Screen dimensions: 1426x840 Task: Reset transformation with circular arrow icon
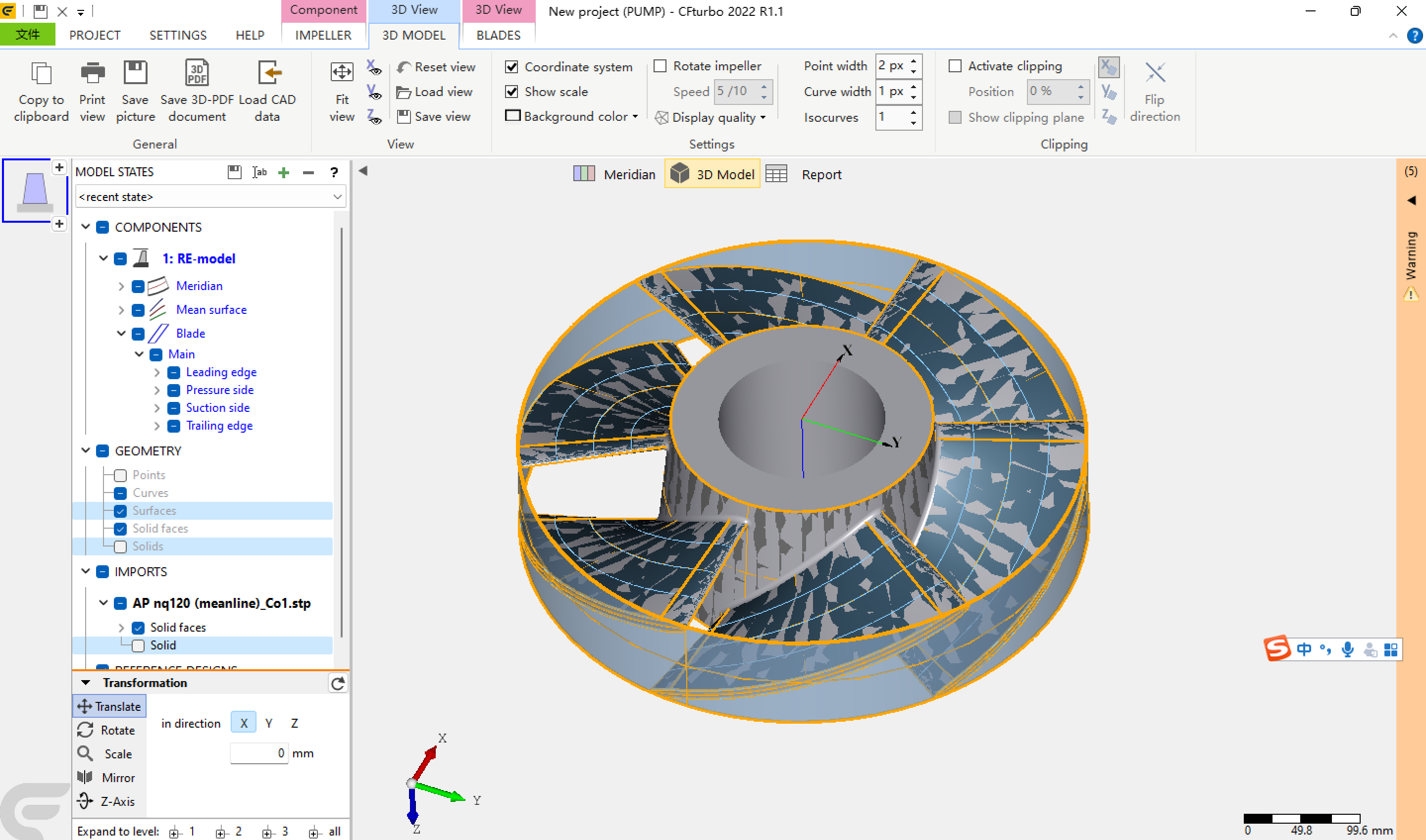(338, 683)
